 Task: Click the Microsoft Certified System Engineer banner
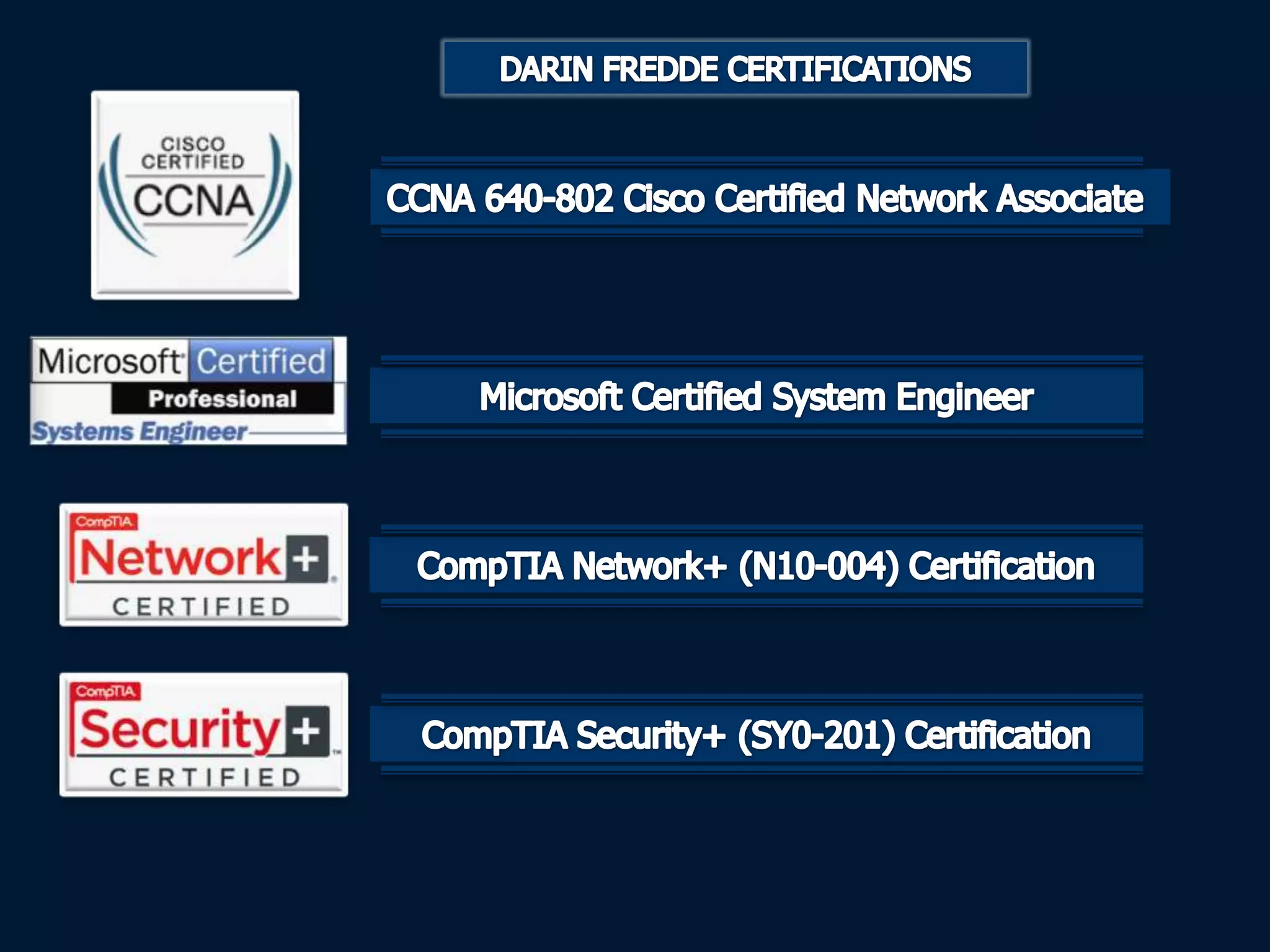pos(756,397)
